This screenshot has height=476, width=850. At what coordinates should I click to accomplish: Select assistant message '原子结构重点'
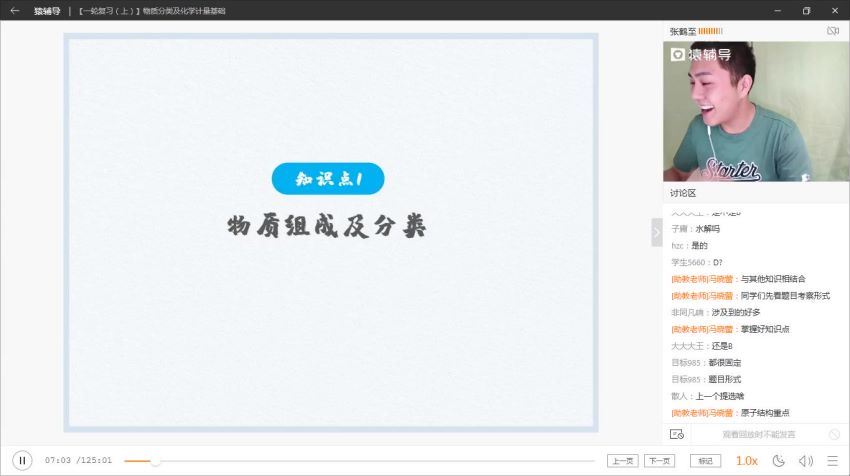click(x=765, y=413)
